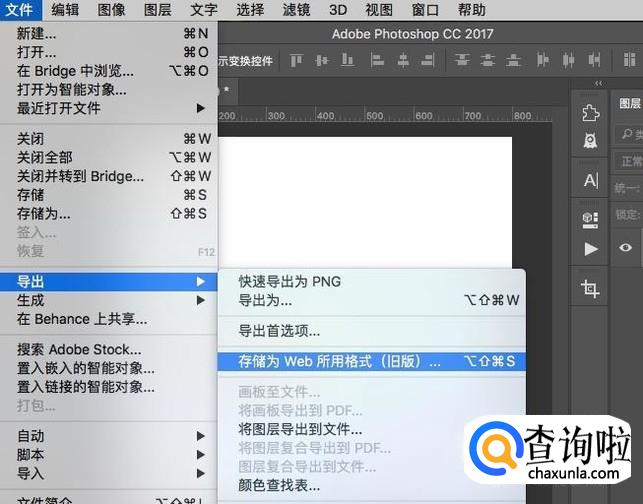
Task: Choose 置入链接的智能对象... menu item
Action: point(109,387)
